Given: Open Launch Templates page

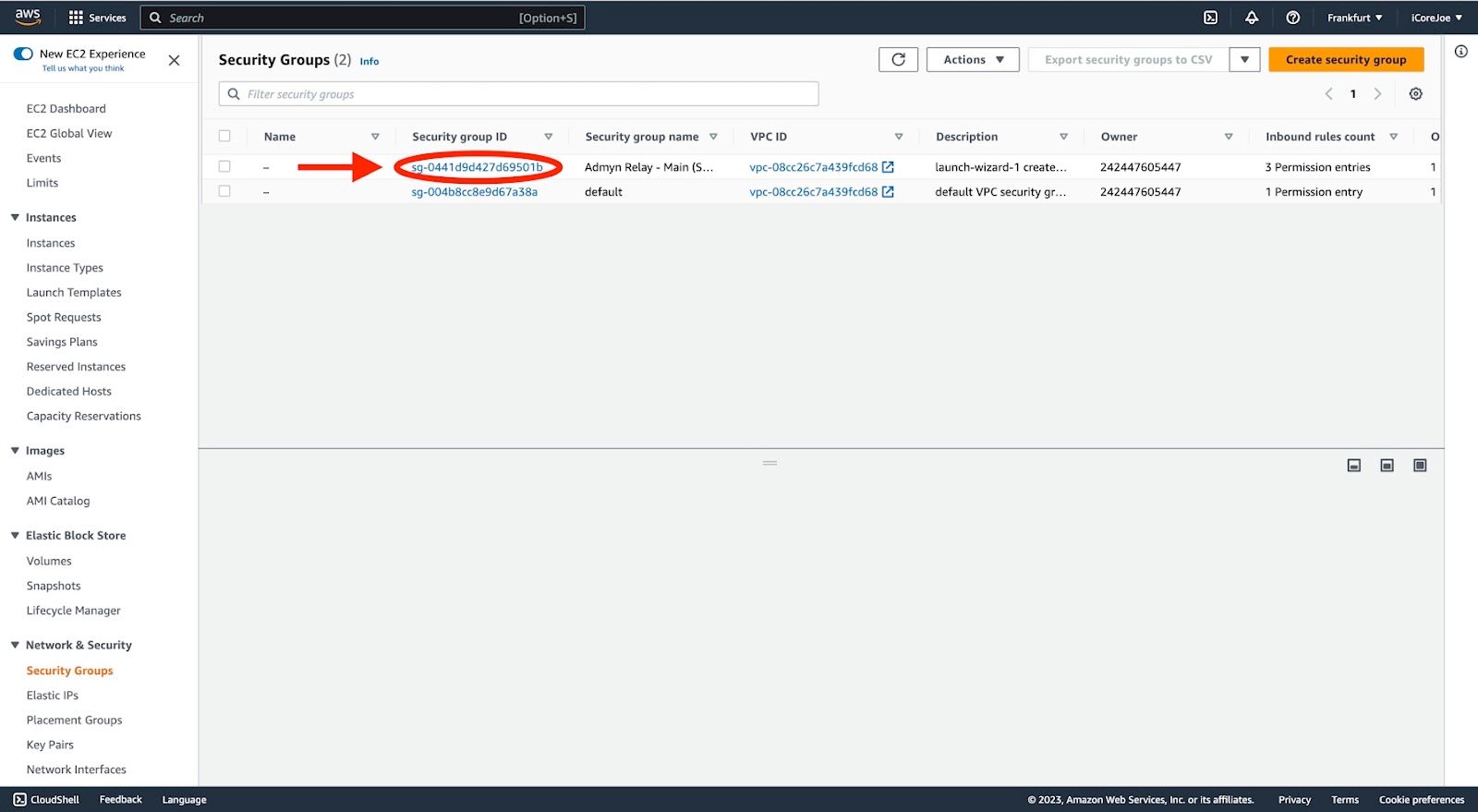Looking at the screenshot, I should click(x=74, y=292).
